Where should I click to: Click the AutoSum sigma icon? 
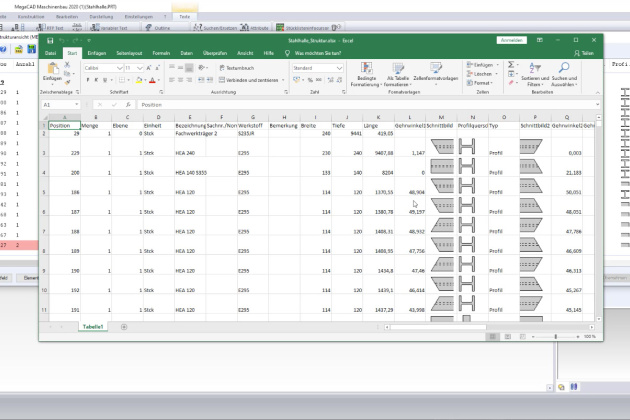tap(511, 66)
